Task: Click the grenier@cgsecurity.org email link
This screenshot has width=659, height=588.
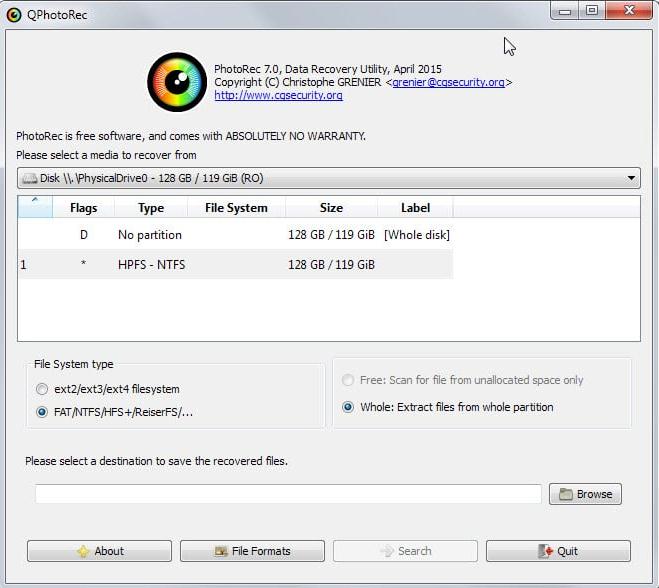Action: point(448,82)
